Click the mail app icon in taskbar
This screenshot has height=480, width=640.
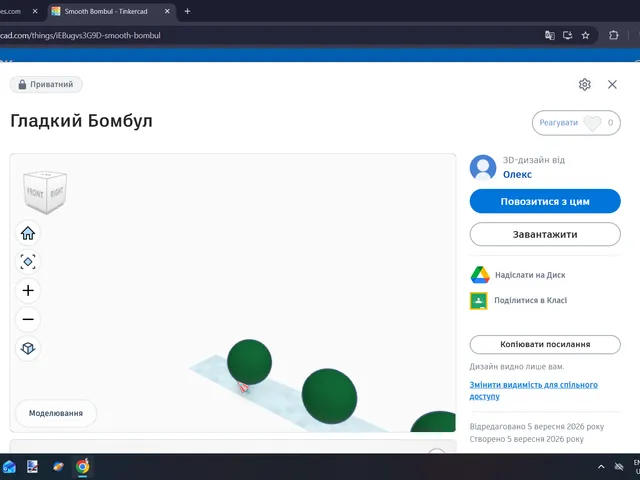click(x=9, y=466)
